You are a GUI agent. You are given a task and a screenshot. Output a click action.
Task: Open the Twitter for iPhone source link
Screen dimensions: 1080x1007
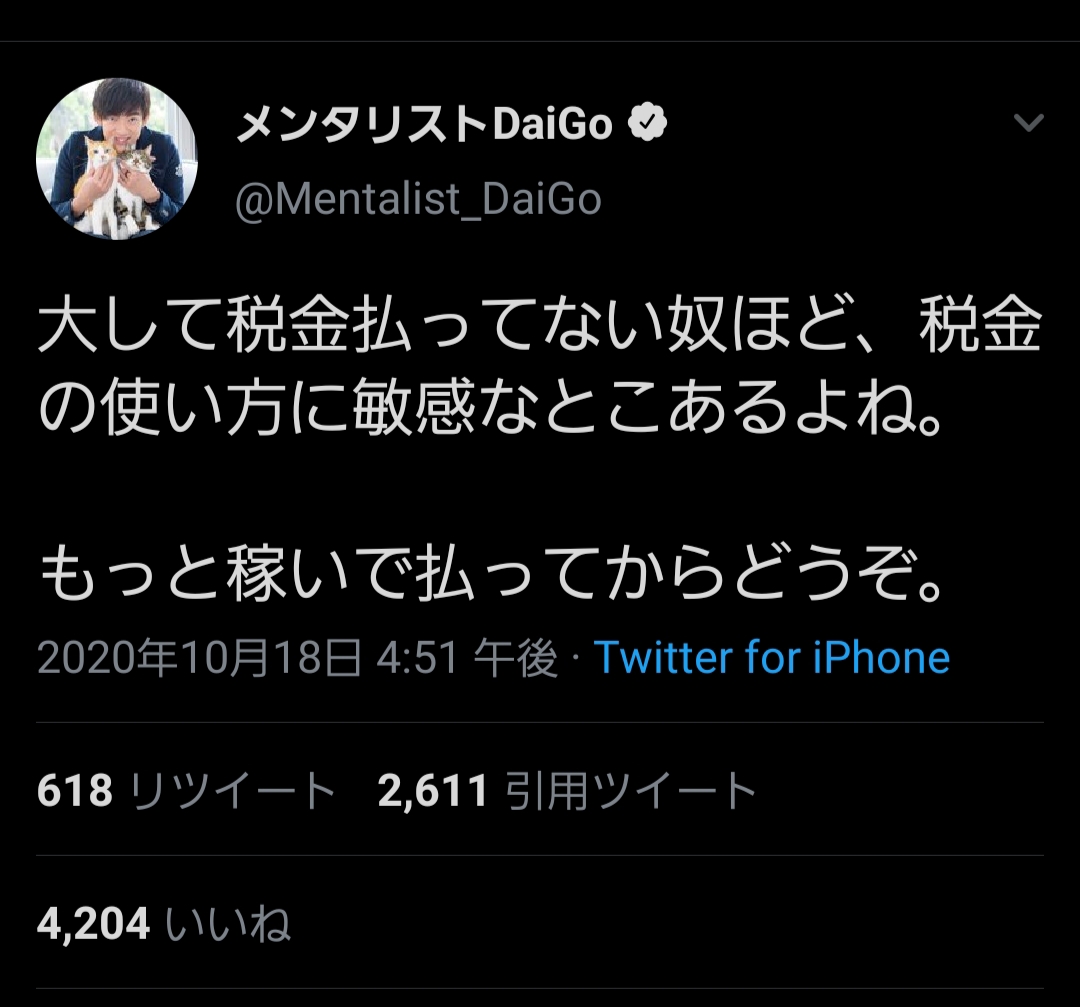click(771, 658)
